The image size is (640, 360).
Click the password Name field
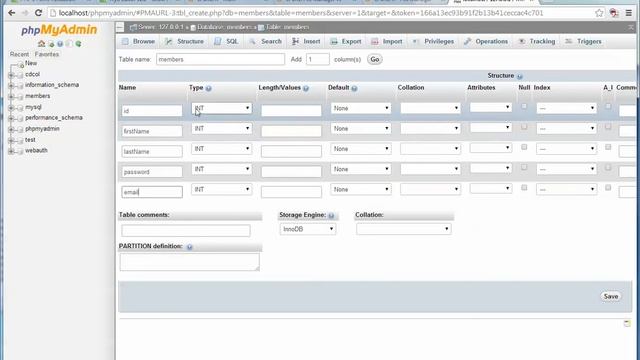152,172
